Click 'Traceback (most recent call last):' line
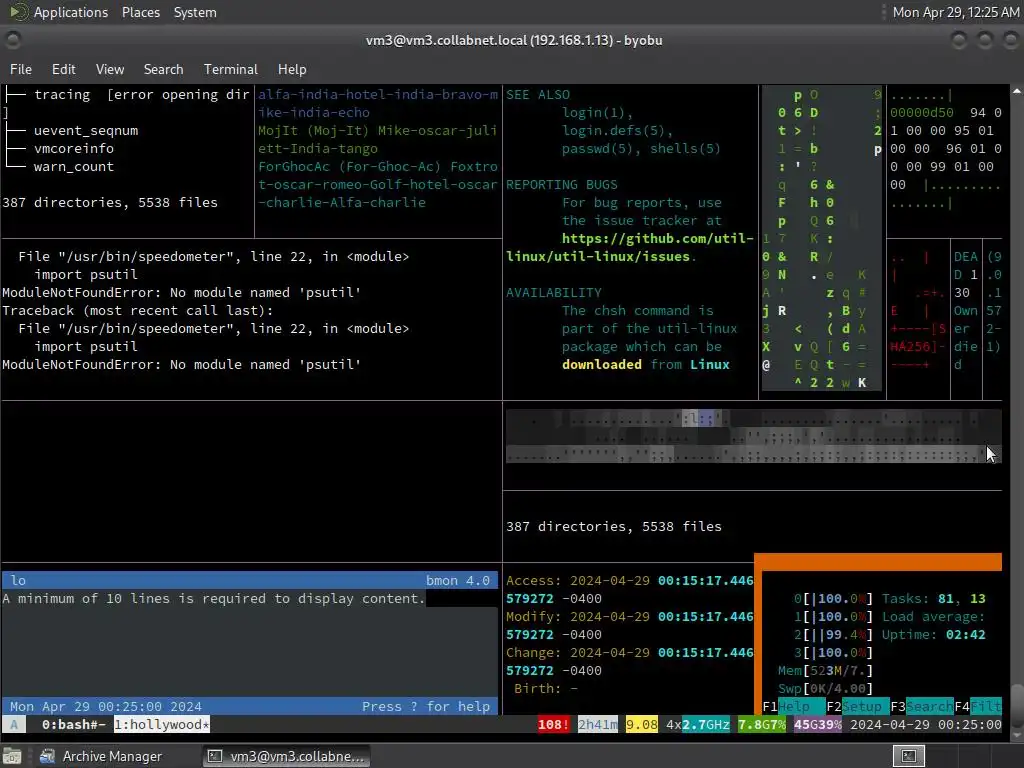 click(x=138, y=311)
